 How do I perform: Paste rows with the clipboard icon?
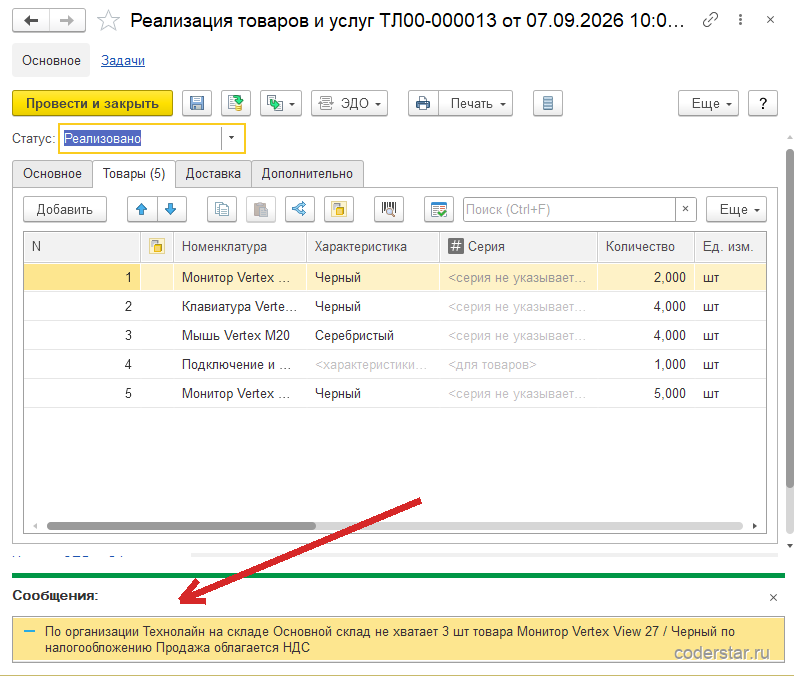(261, 209)
